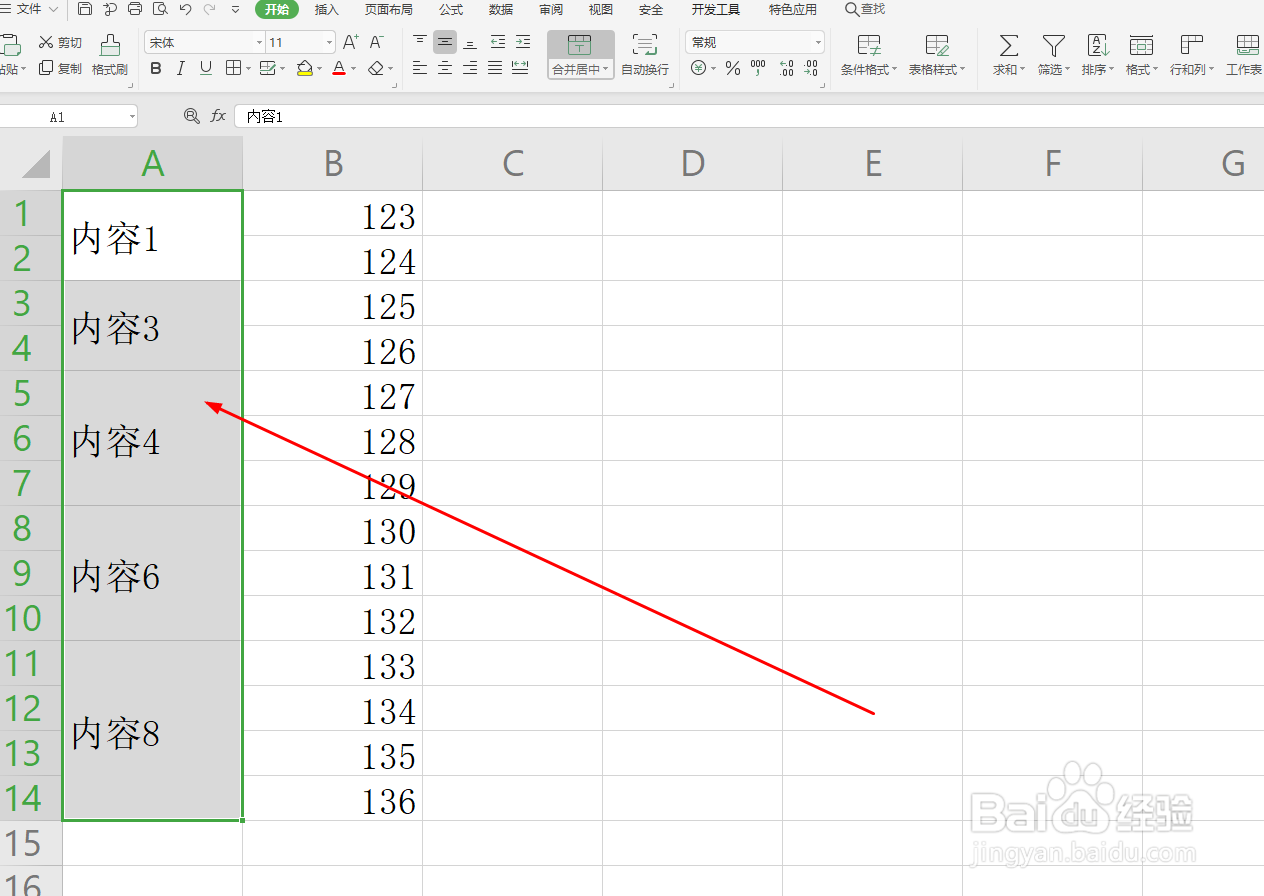Open the Table Style (表格样式) menu
Image resolution: width=1264 pixels, height=896 pixels.
(x=937, y=55)
